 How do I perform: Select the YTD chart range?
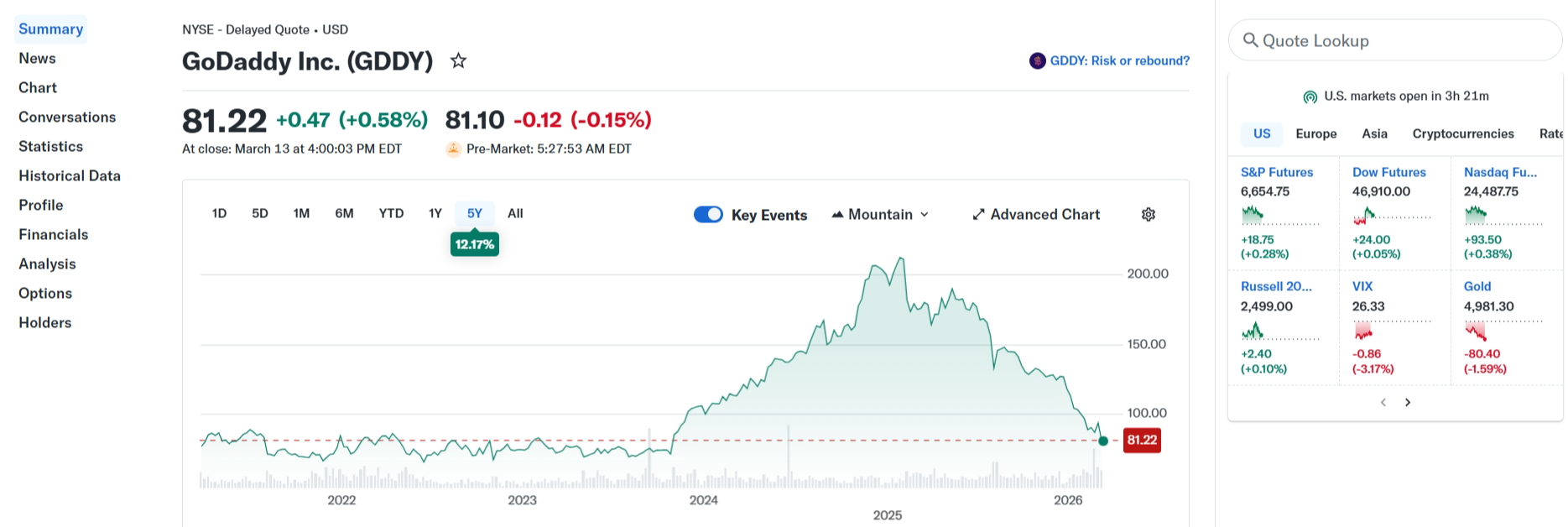coord(391,214)
